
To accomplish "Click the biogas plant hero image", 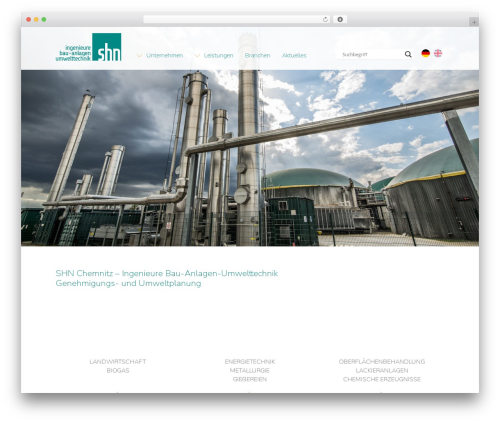I will (250, 158).
